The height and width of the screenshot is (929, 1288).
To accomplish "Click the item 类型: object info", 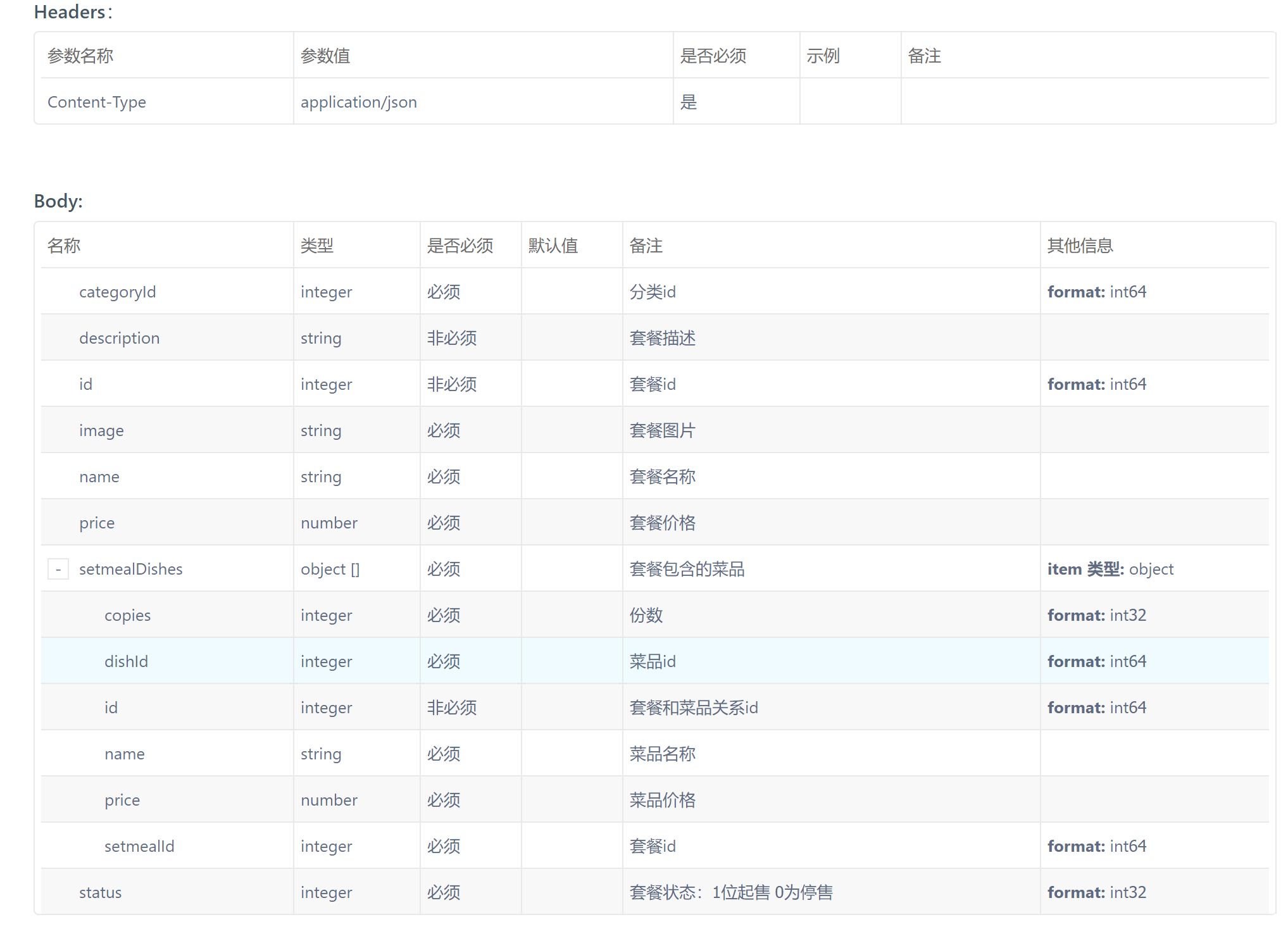I will pos(1110,569).
